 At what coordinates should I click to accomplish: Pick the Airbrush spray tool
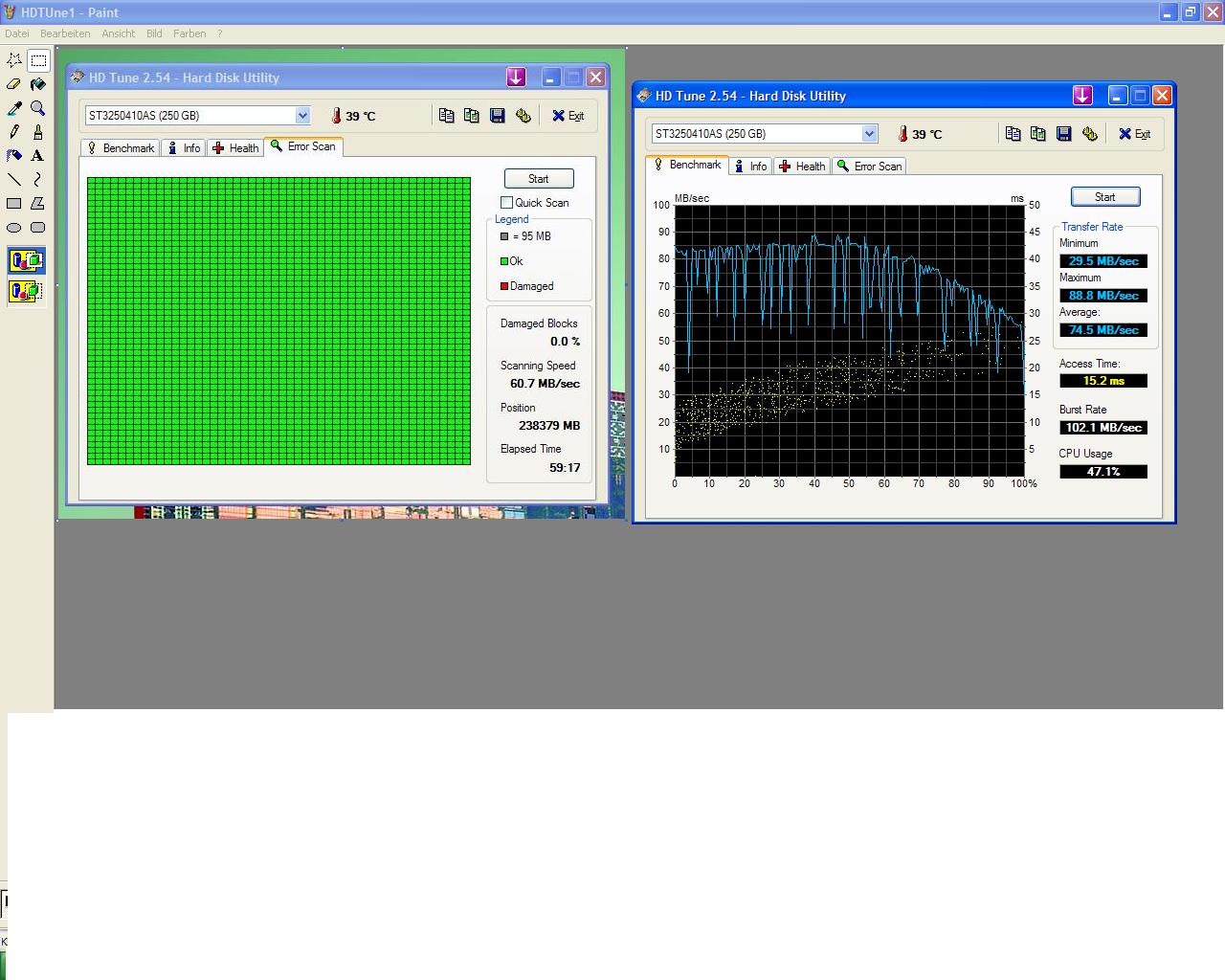coord(14,155)
